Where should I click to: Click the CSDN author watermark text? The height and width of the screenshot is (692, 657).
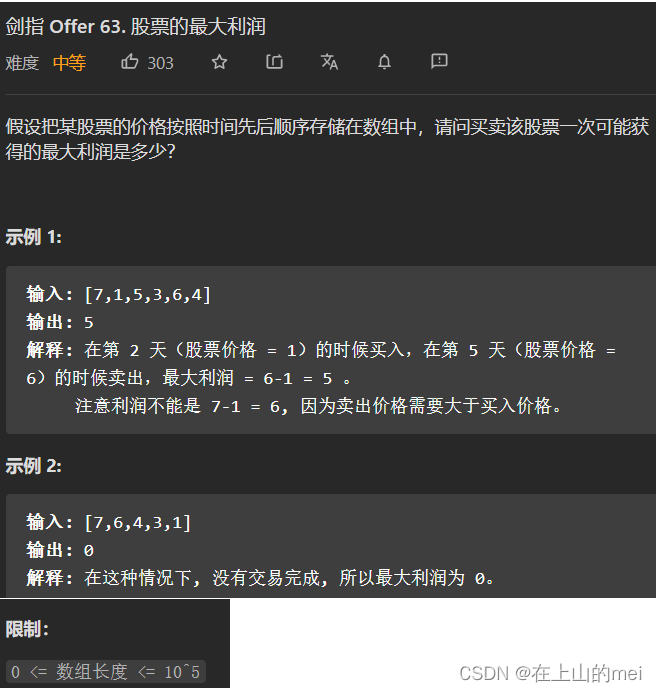(x=551, y=673)
